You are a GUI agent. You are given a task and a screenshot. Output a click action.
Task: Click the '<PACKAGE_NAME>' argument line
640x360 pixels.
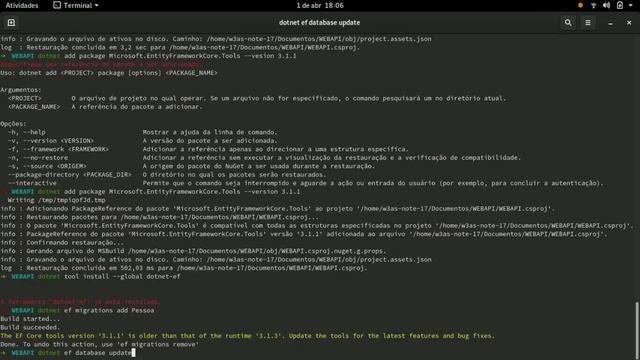coord(105,107)
